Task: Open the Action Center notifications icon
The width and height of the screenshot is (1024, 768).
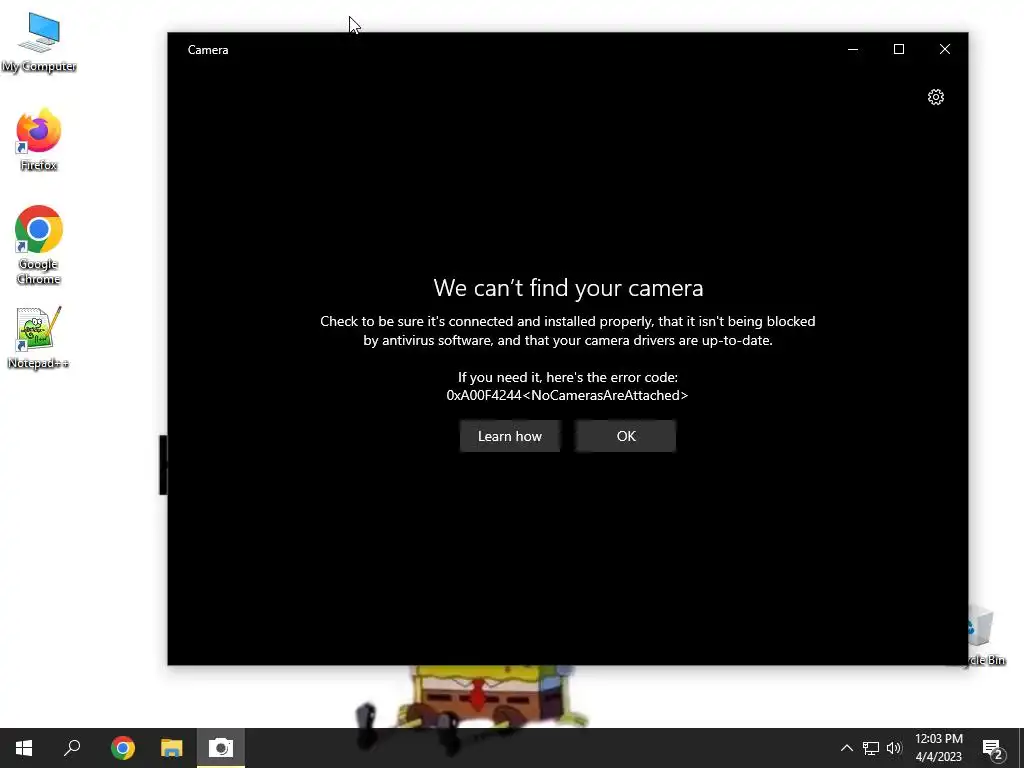Action: pyautogui.click(x=992, y=749)
